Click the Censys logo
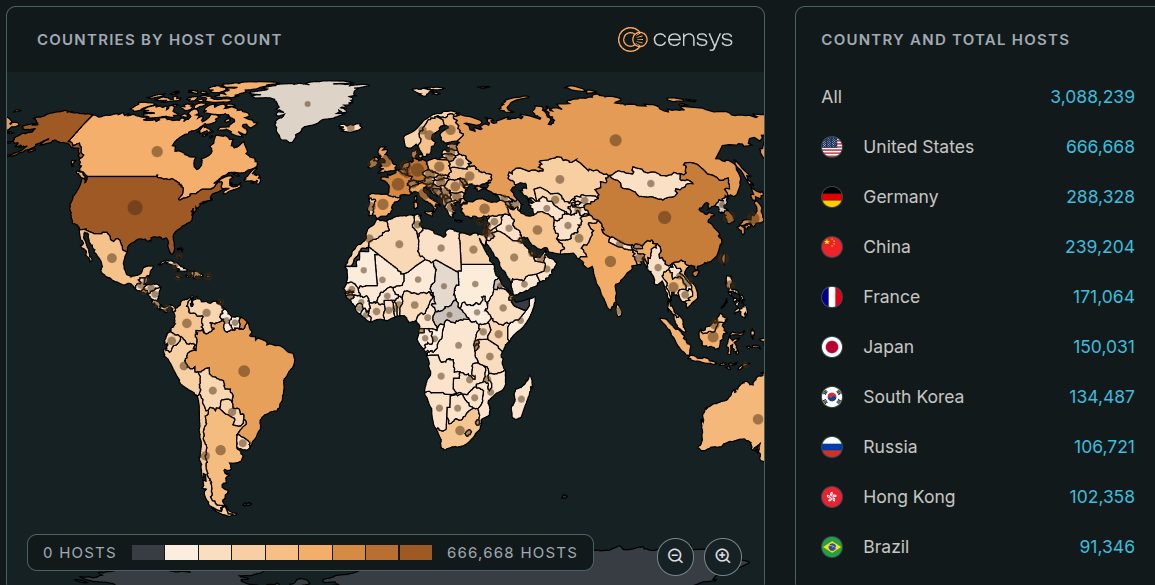1155x585 pixels. pyautogui.click(x=675, y=39)
